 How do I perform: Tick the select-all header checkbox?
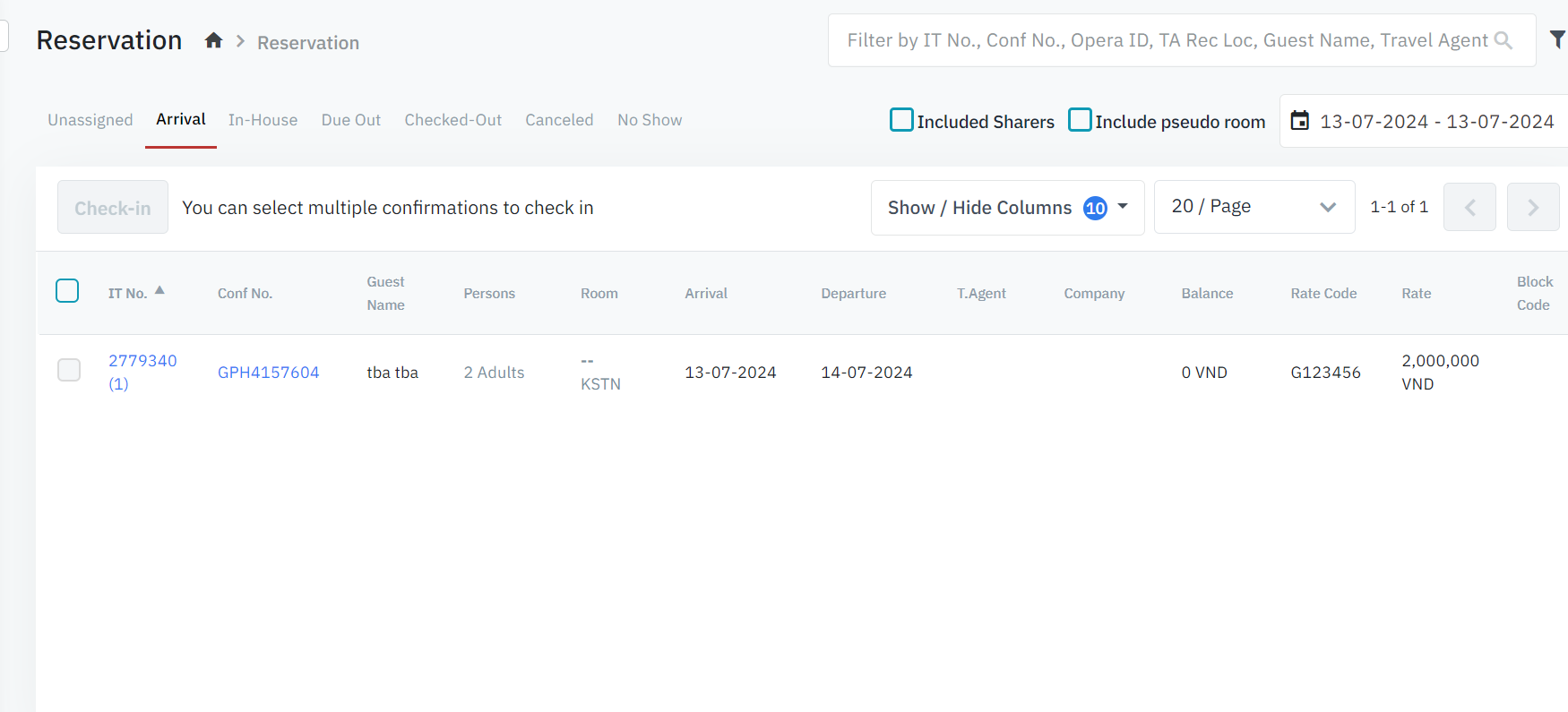click(67, 291)
